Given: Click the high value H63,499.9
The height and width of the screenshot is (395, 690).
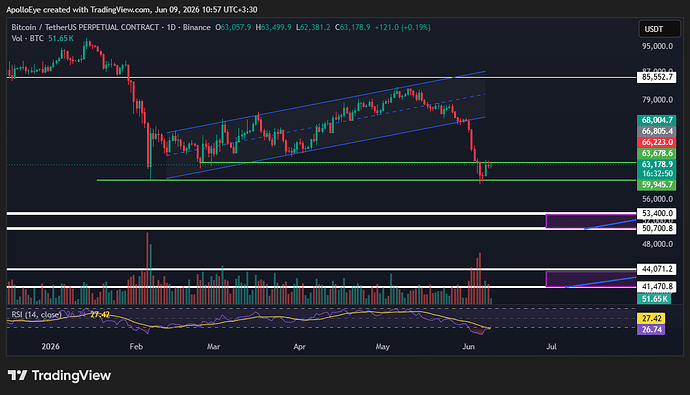Looking at the screenshot, I should tap(273, 27).
